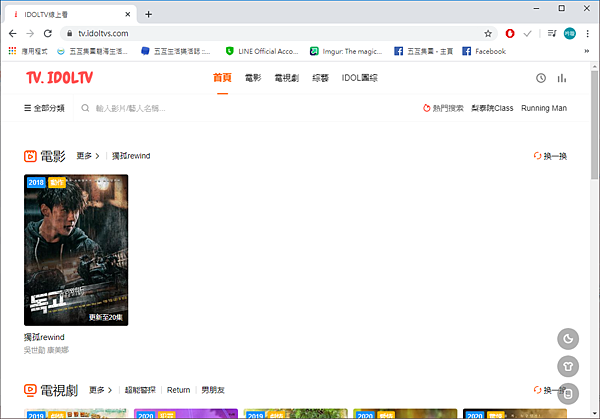The image size is (600, 419).
Task: View site info via the padlock icon
Action: point(69,34)
